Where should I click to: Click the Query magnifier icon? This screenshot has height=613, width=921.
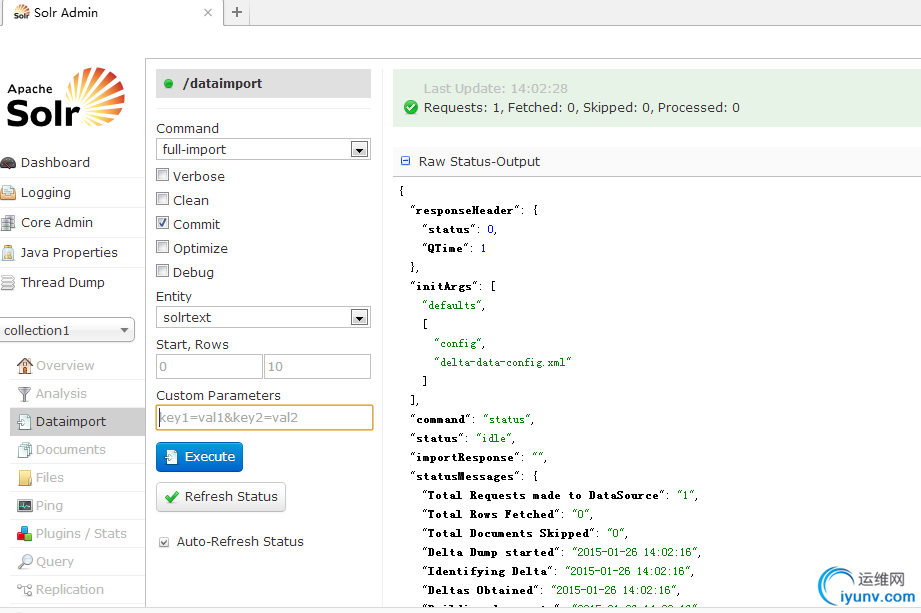pos(25,562)
